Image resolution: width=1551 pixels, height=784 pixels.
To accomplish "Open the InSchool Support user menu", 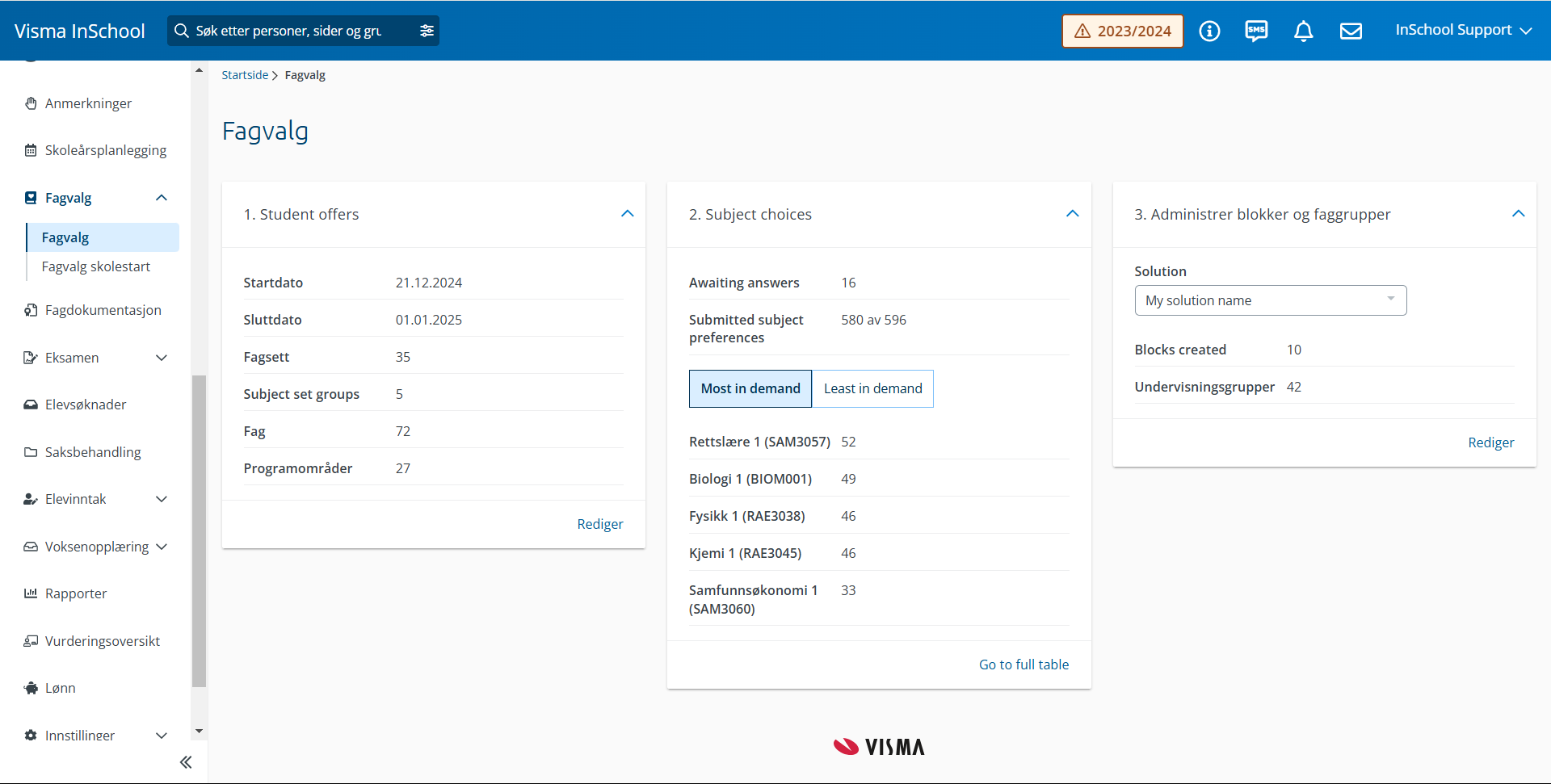I will coord(1463,30).
